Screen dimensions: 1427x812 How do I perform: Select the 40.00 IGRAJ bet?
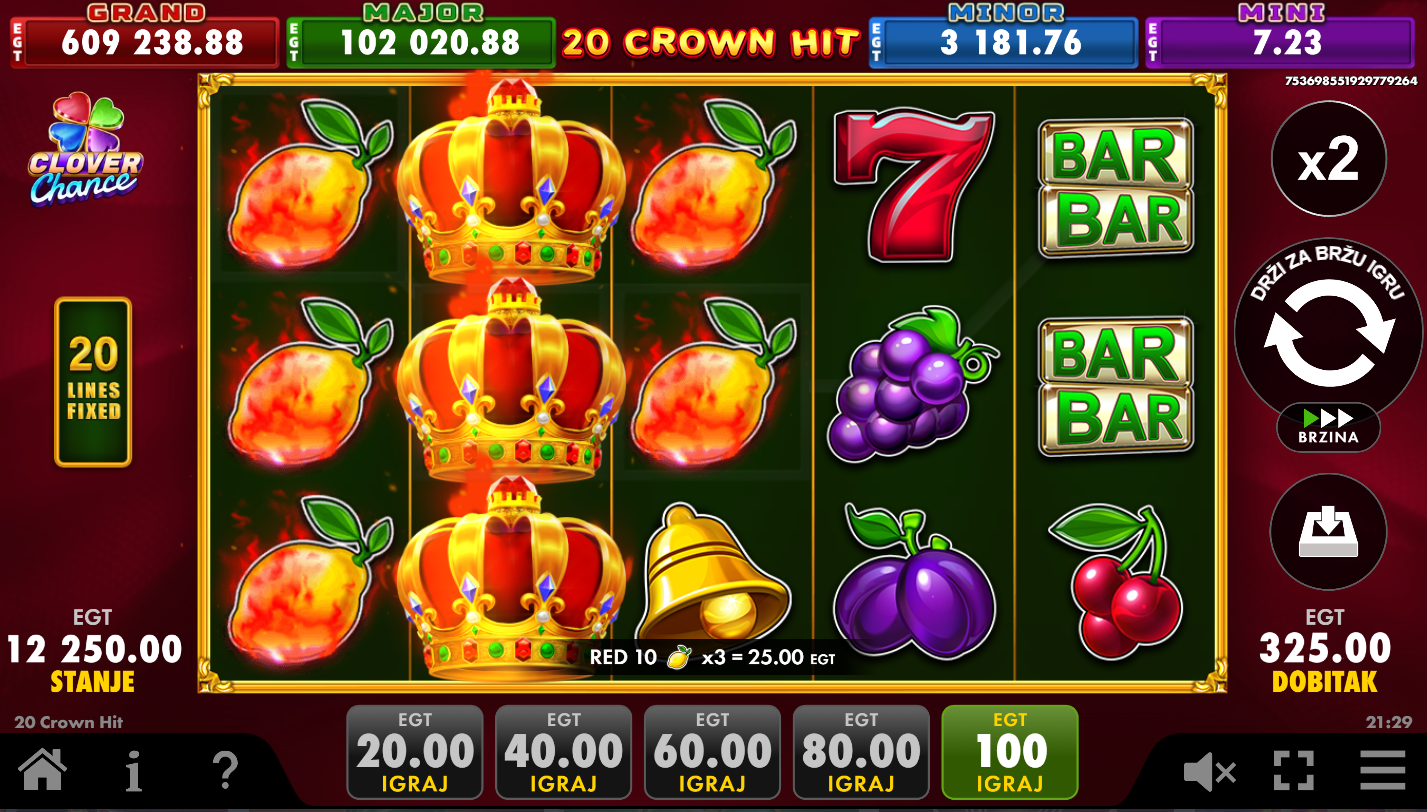[564, 752]
